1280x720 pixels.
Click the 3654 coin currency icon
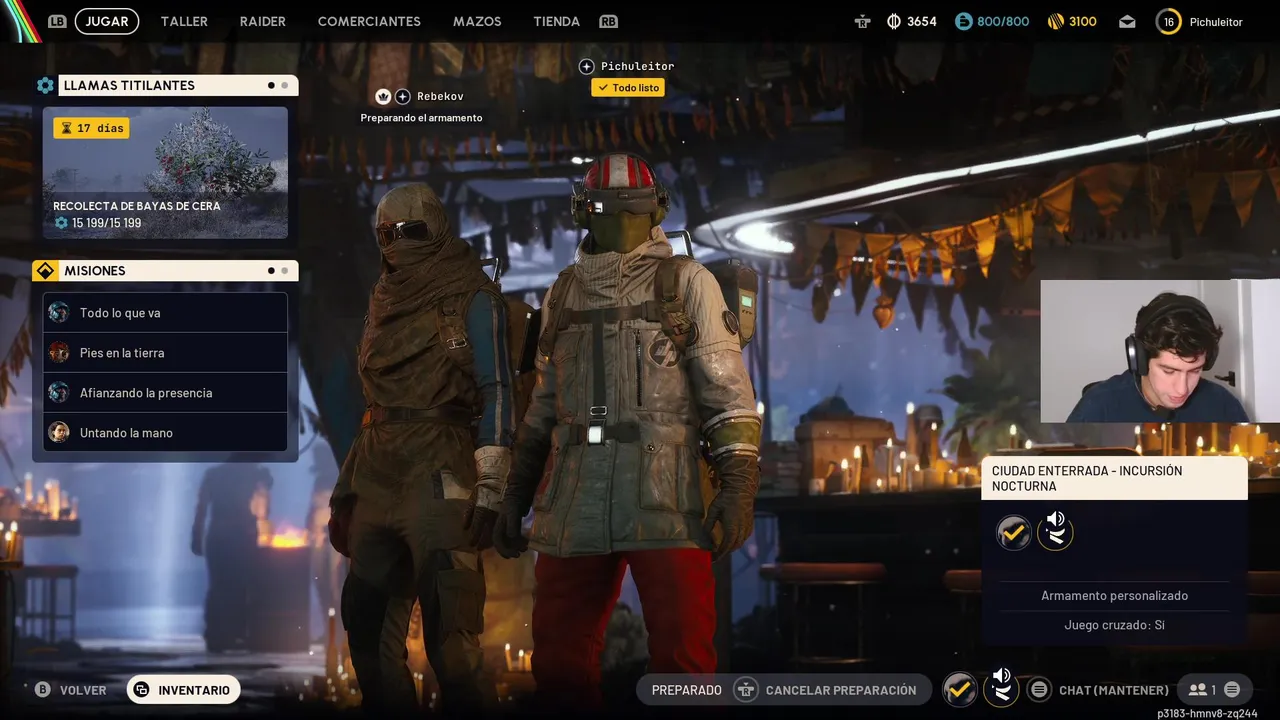(894, 21)
